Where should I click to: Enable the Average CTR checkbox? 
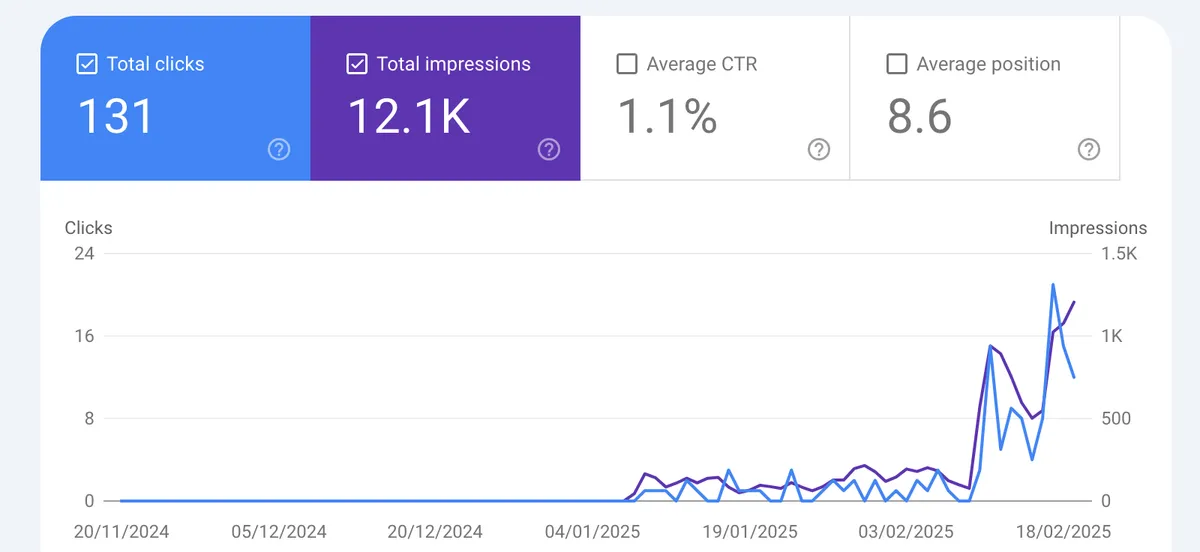[x=627, y=64]
